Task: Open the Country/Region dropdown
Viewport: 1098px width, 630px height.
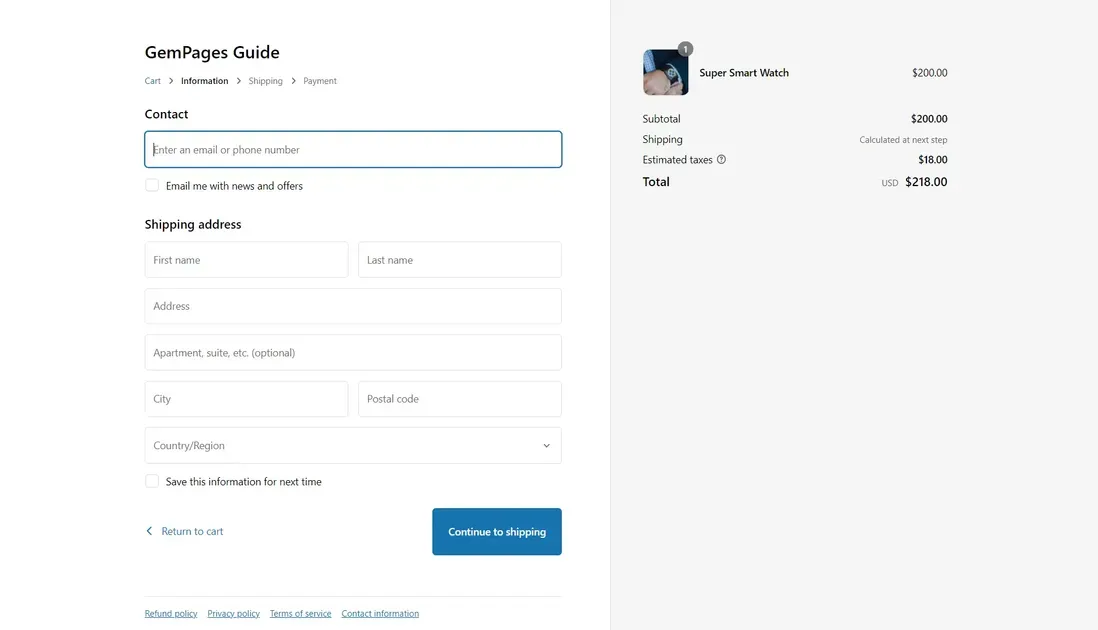Action: point(352,445)
